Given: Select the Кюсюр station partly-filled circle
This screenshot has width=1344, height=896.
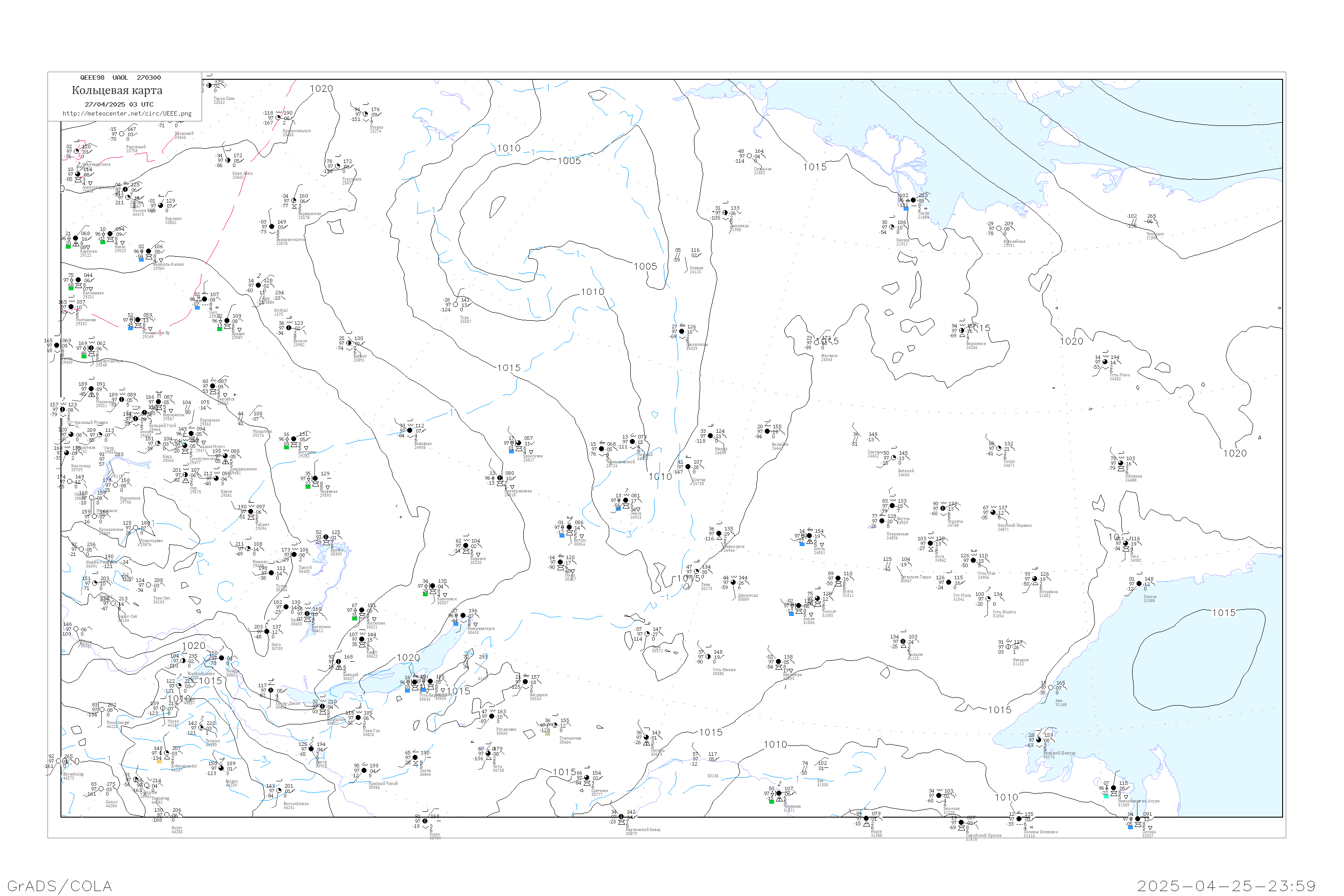Looking at the screenshot, I should (x=892, y=228).
